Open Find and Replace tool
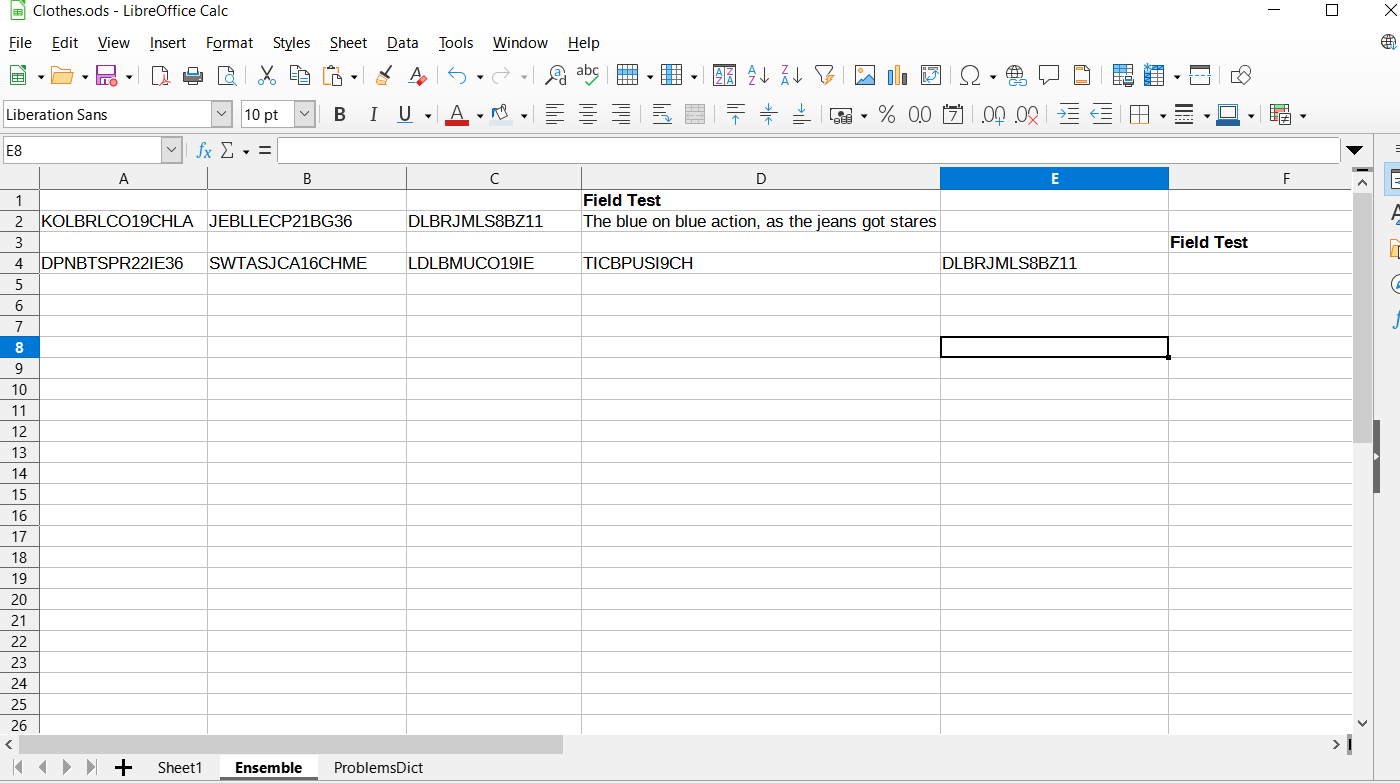Viewport: 1400px width, 783px height. [555, 75]
